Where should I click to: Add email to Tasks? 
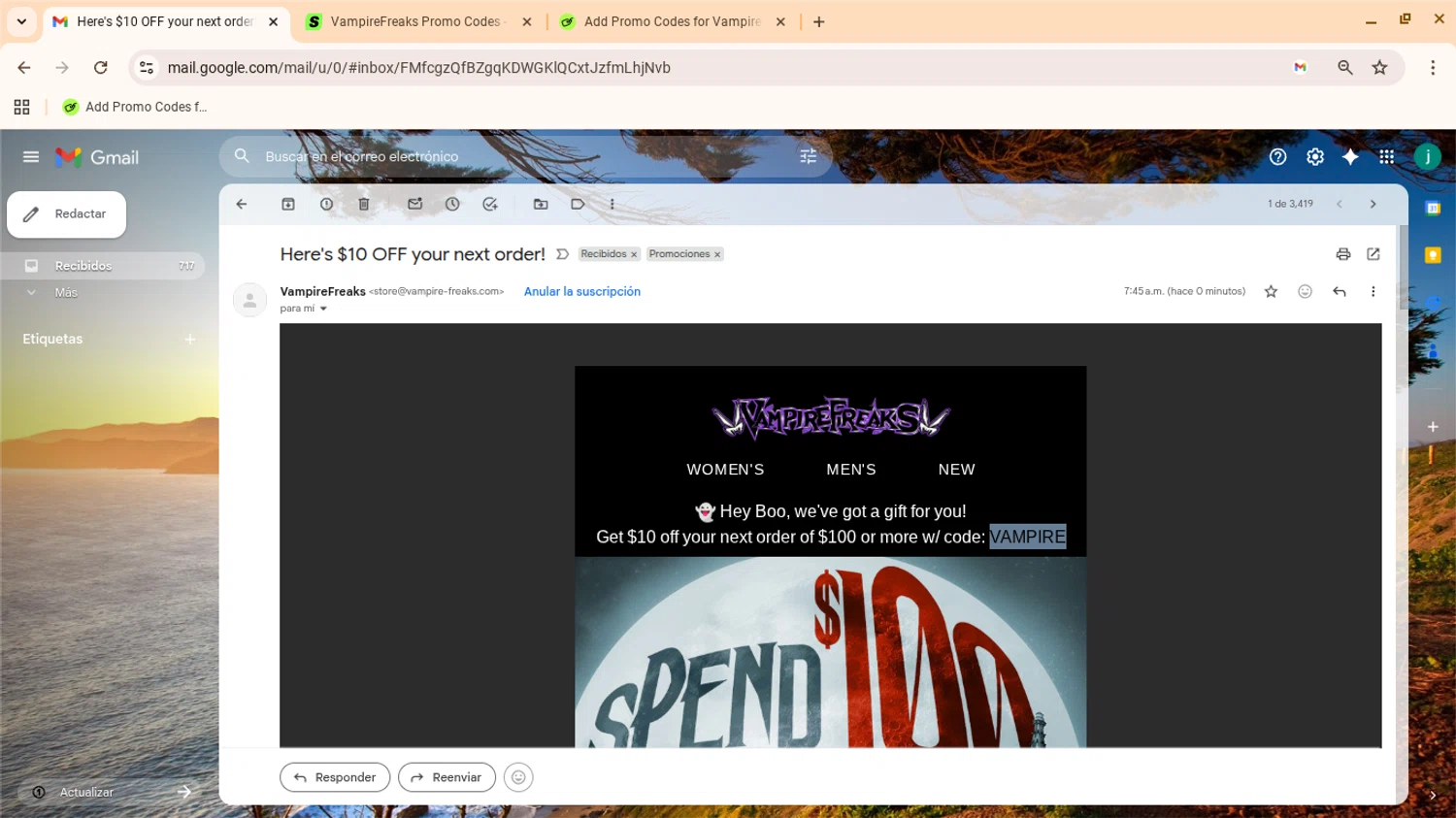point(490,204)
